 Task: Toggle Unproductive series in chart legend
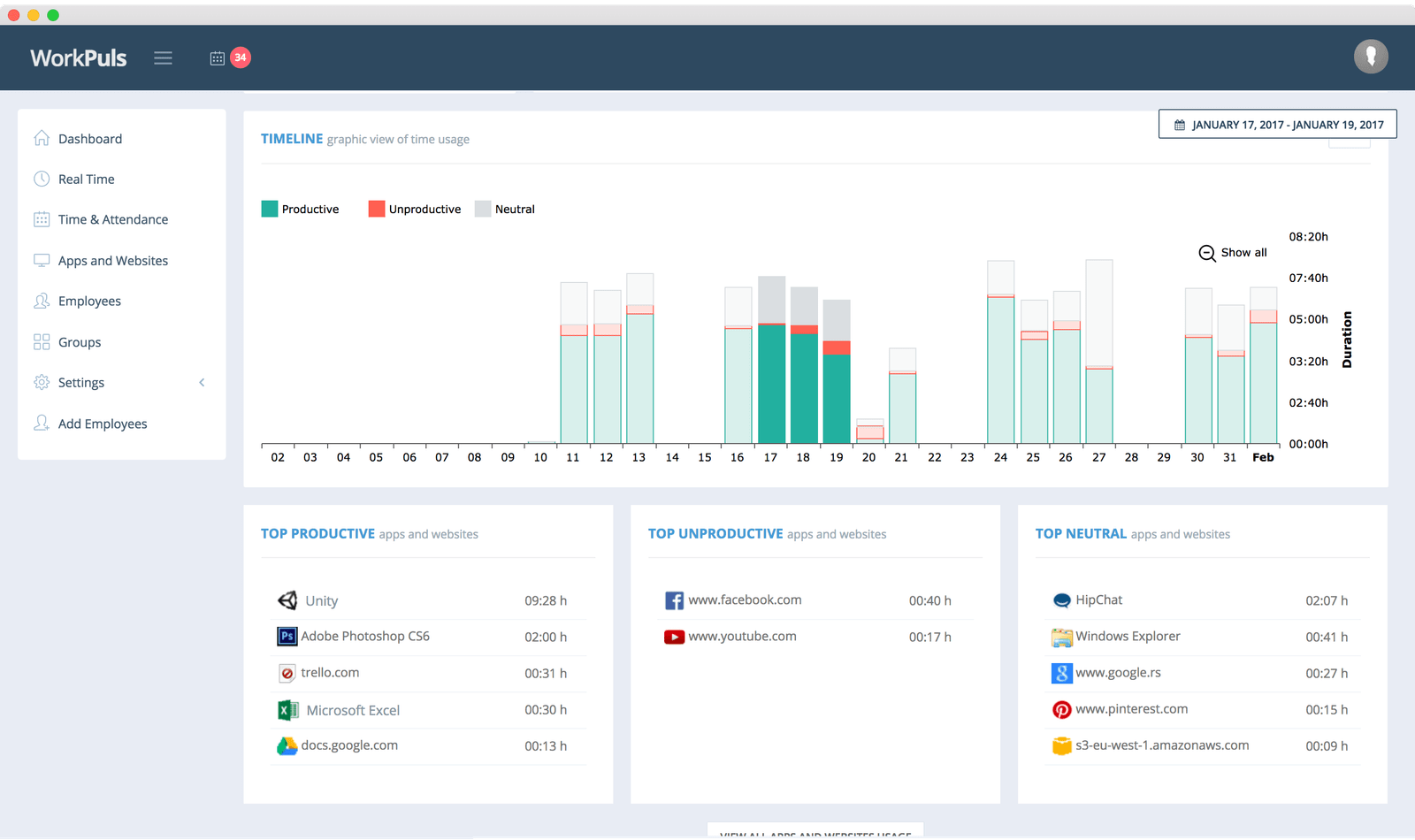click(x=415, y=209)
